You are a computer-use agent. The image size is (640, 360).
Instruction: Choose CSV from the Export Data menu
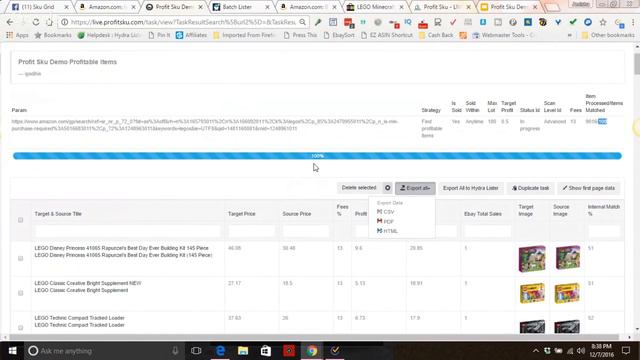click(x=386, y=212)
